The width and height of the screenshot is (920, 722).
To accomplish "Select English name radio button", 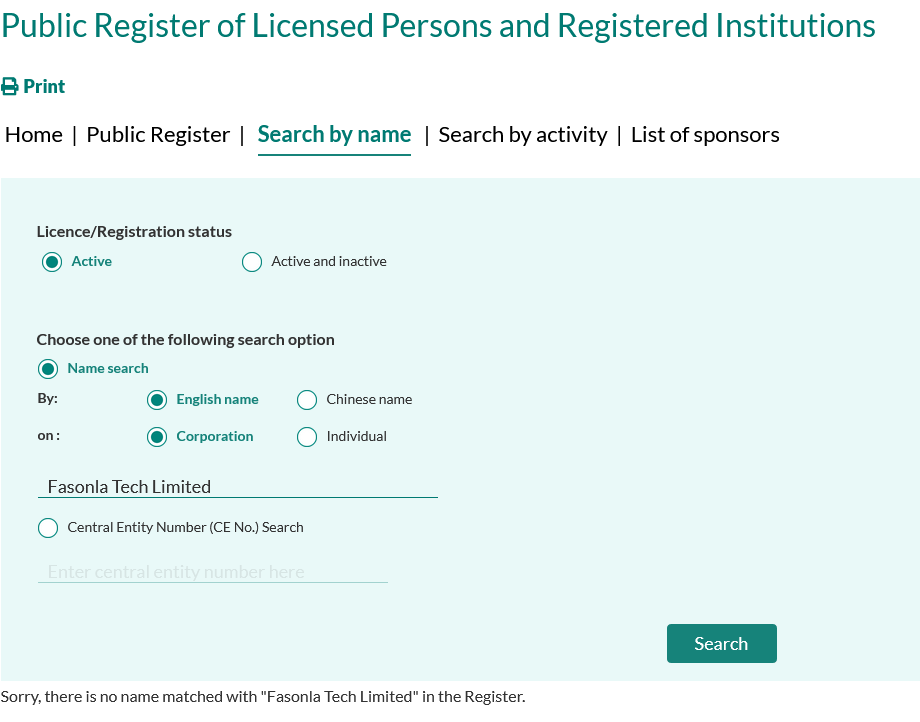I will (157, 400).
